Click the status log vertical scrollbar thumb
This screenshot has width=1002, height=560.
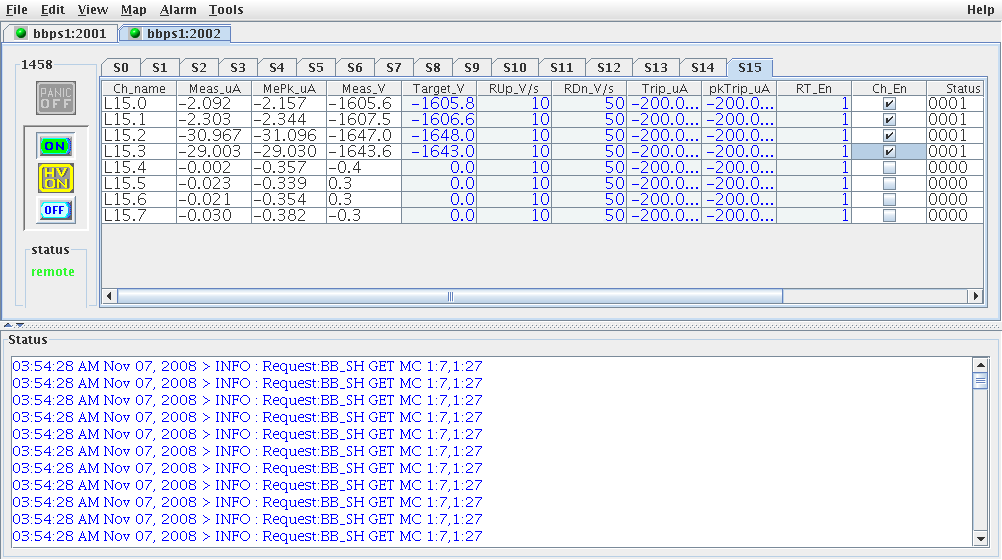click(x=980, y=381)
